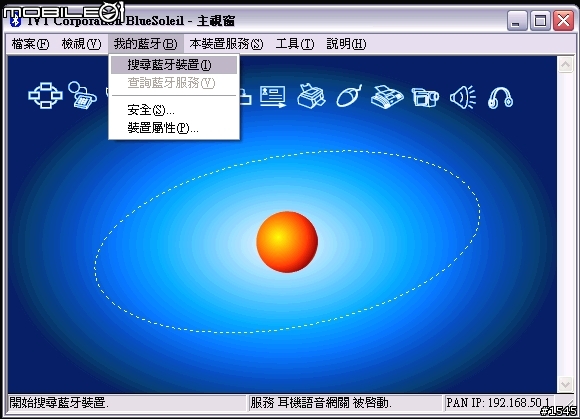Open the 檔案(F) menu
The image size is (580, 419).
click(x=30, y=44)
